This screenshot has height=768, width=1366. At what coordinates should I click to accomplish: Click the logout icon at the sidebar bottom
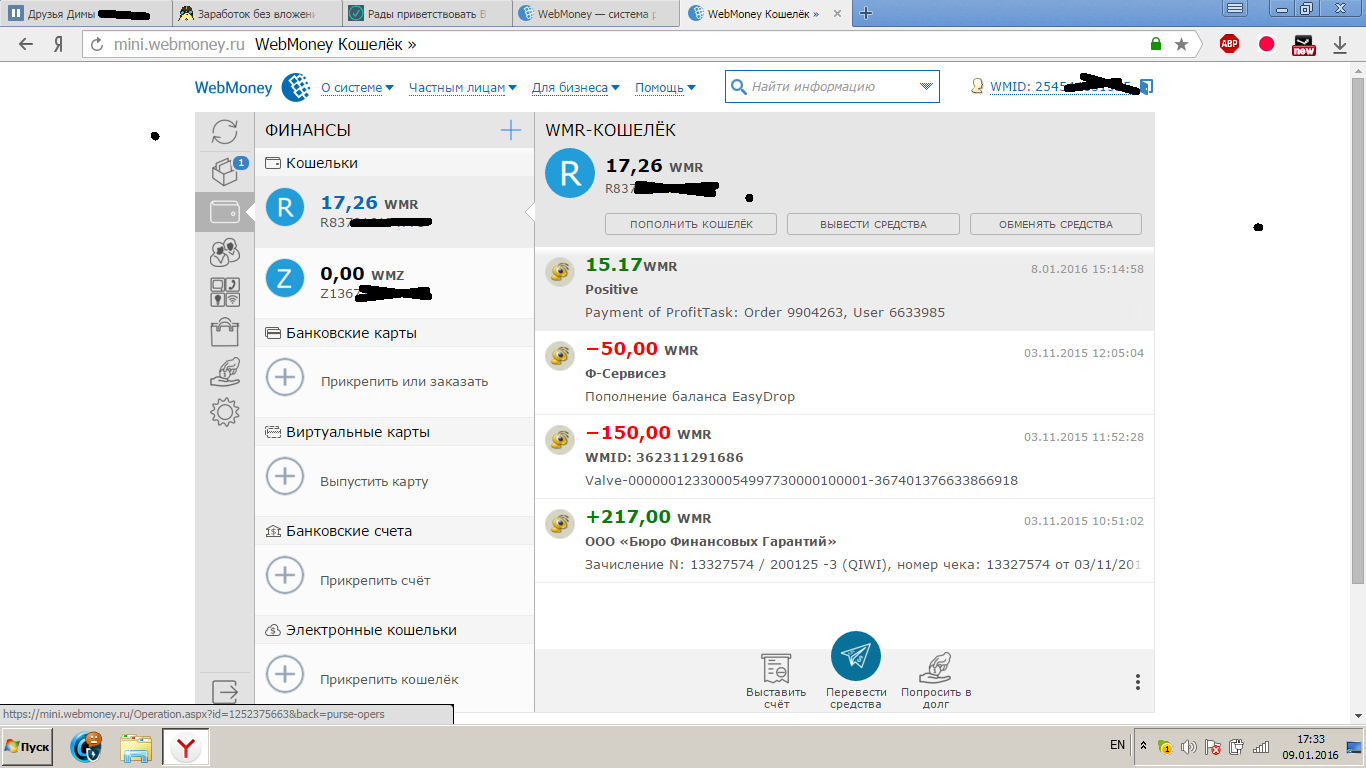225,691
